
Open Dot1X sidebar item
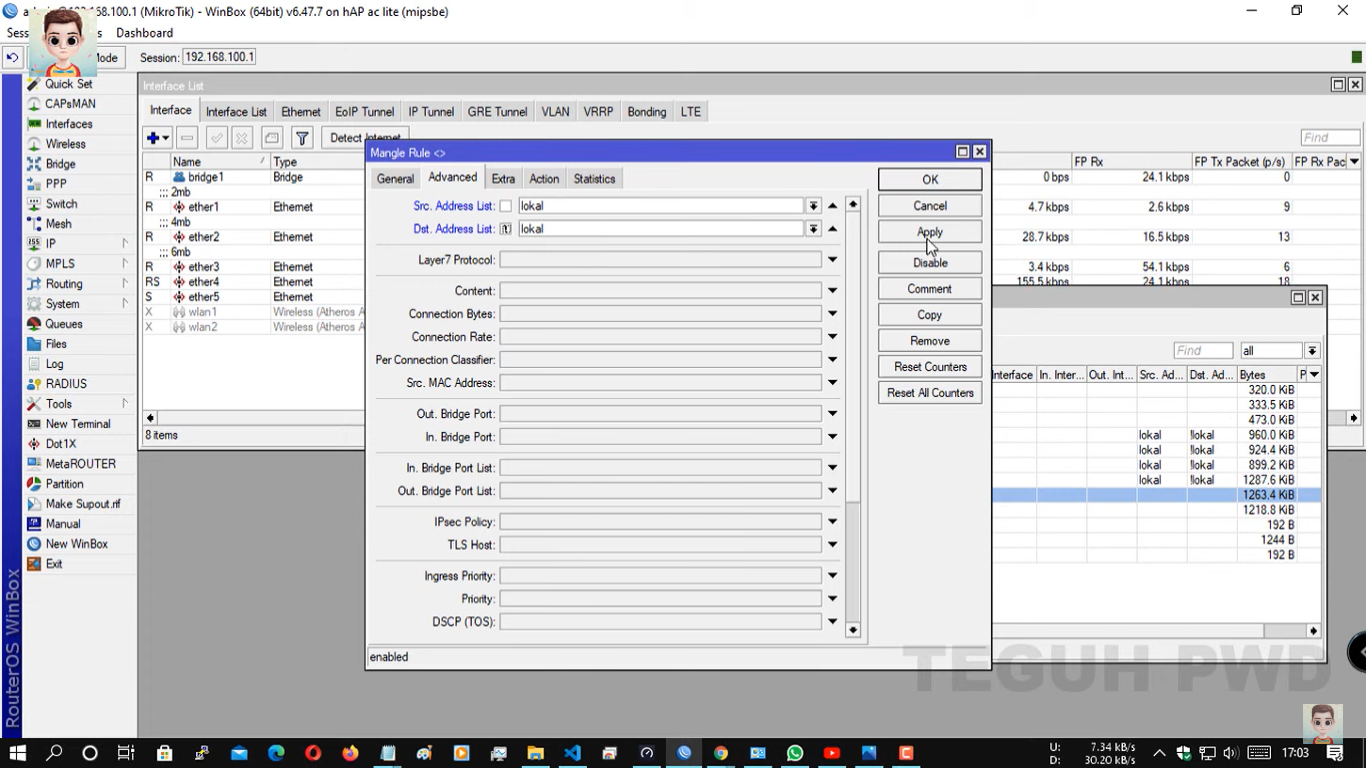coord(60,444)
